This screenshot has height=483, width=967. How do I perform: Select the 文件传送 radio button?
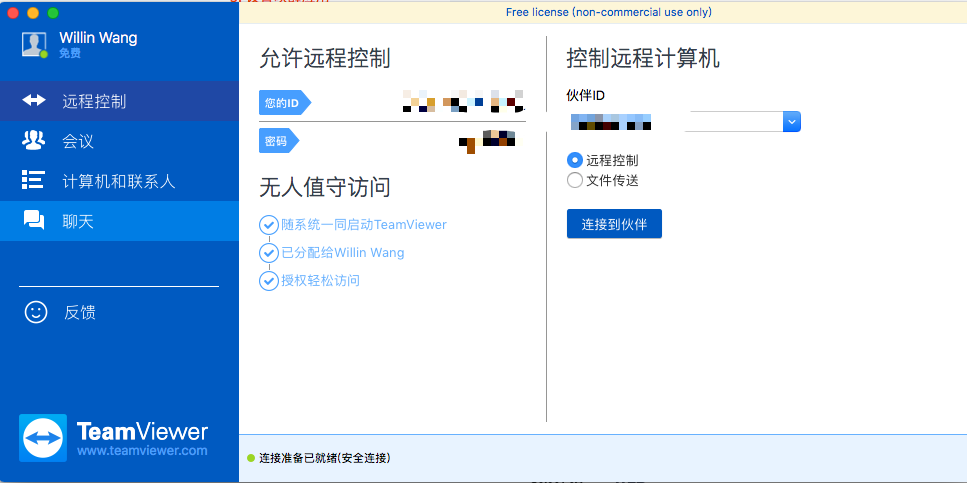pyautogui.click(x=574, y=180)
